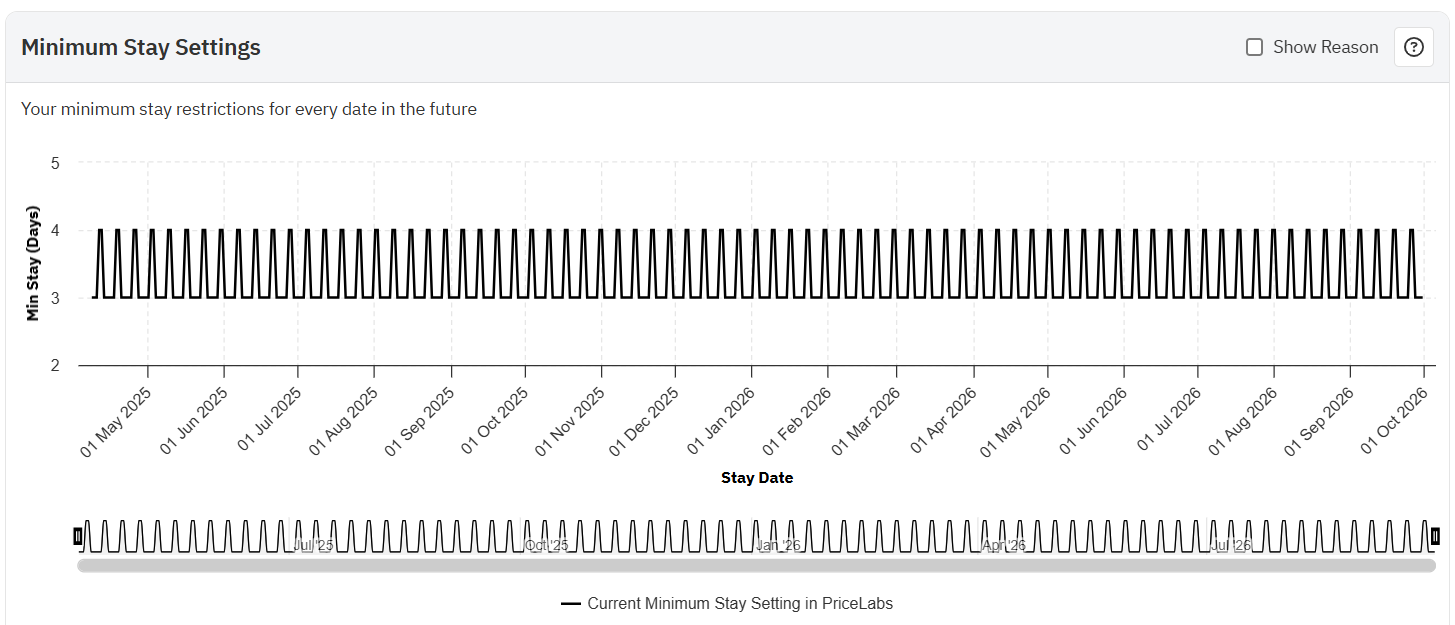Open the help question mark icon

(x=1413, y=47)
